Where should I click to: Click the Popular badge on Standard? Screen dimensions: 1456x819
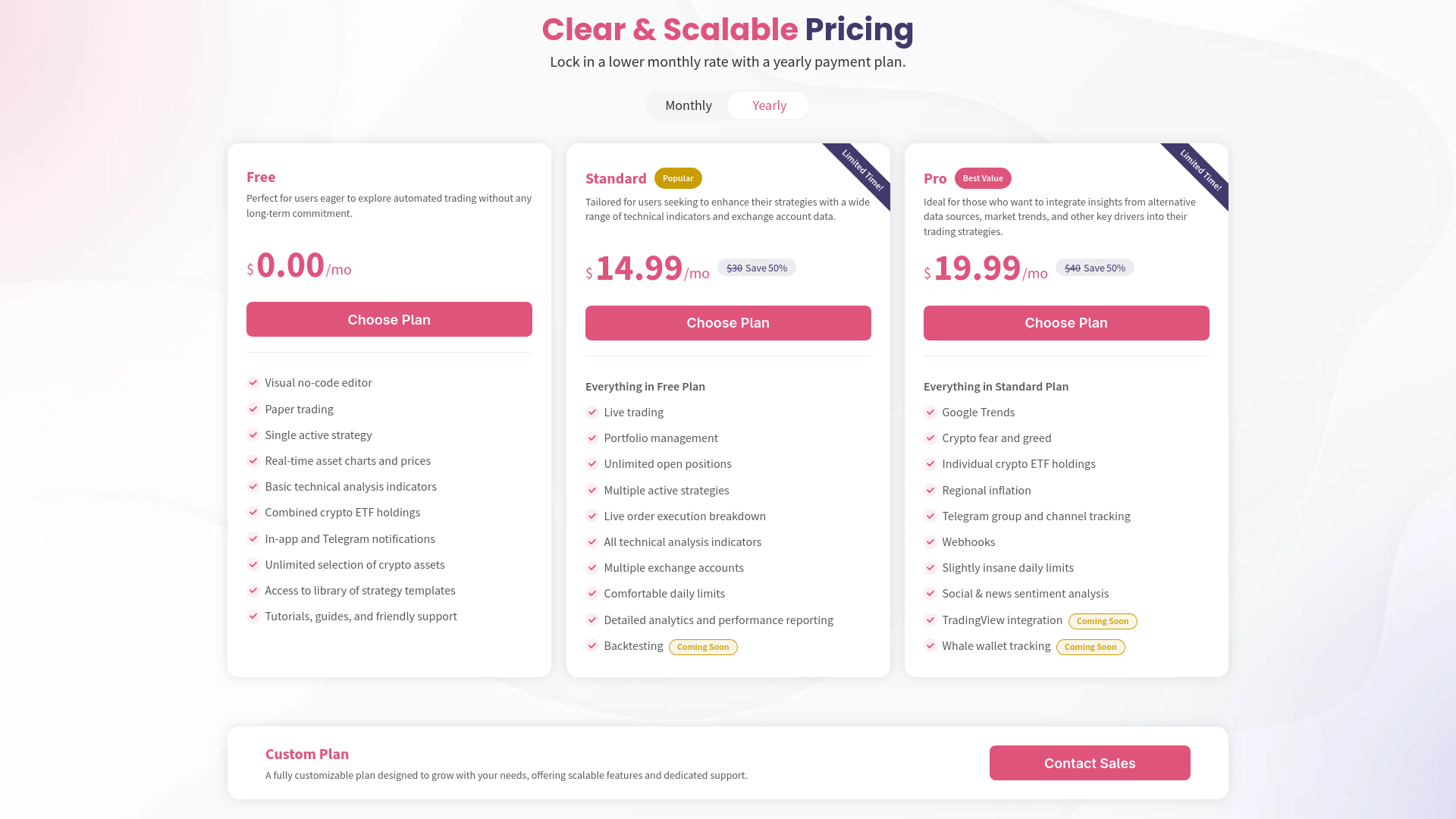678,178
